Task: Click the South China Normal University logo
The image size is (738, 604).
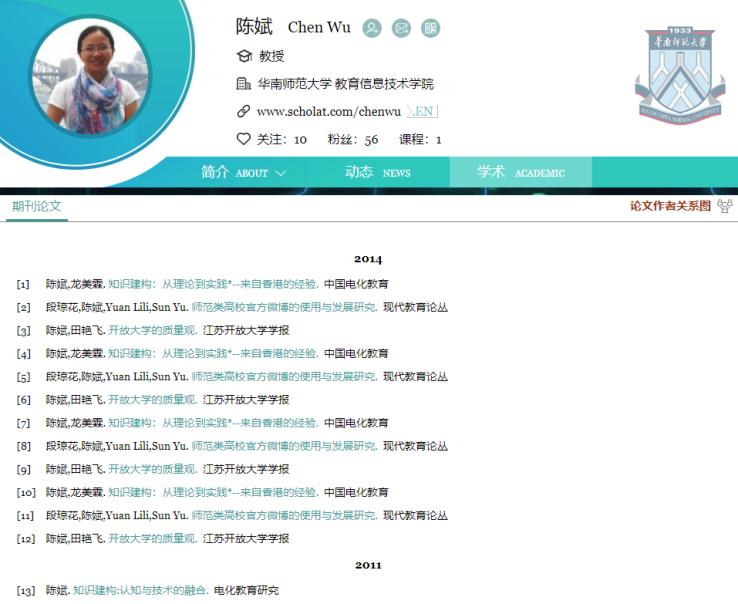Action: pos(679,76)
